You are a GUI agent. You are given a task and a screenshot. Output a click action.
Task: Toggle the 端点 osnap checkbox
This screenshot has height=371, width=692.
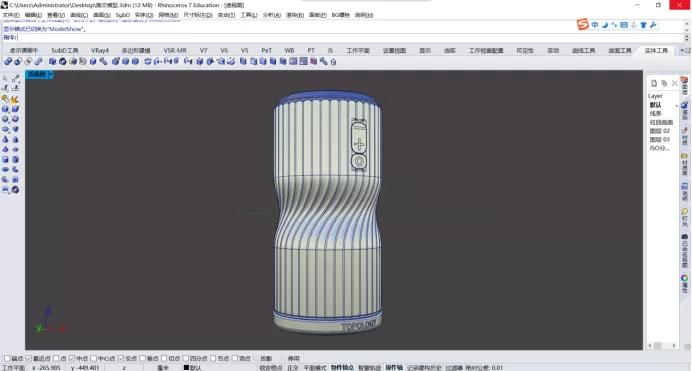tap(7, 359)
